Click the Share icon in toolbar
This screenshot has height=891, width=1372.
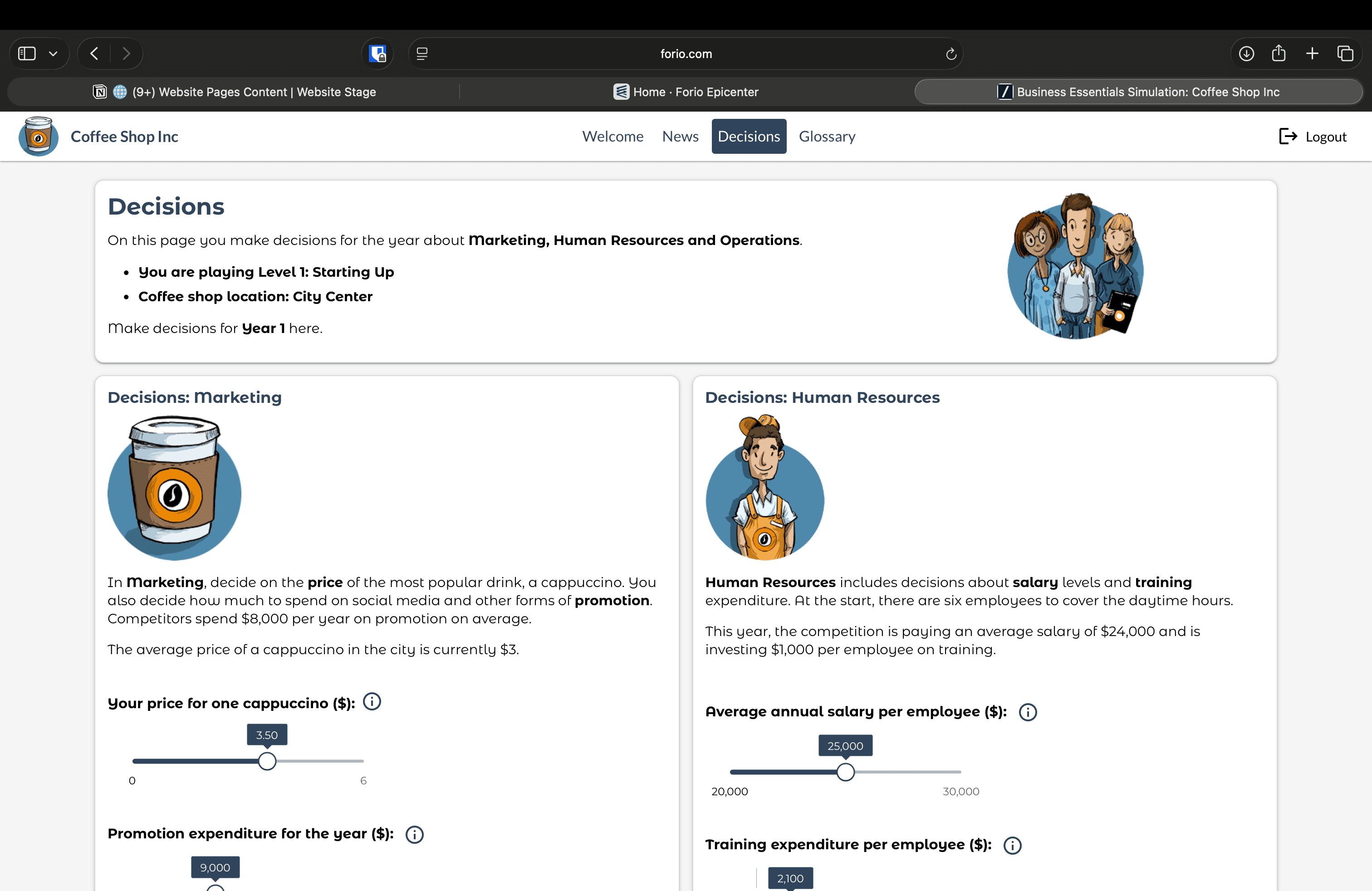pos(1279,54)
